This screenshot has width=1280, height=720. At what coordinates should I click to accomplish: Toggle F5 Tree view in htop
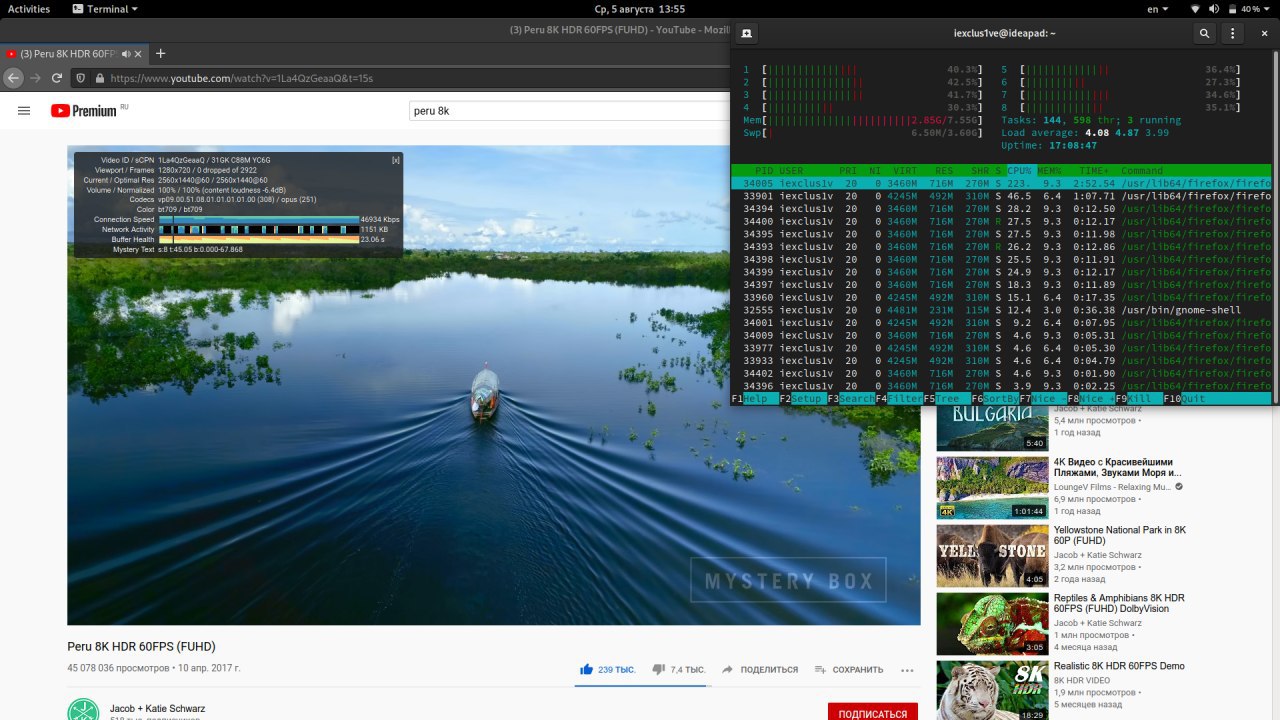pos(947,398)
